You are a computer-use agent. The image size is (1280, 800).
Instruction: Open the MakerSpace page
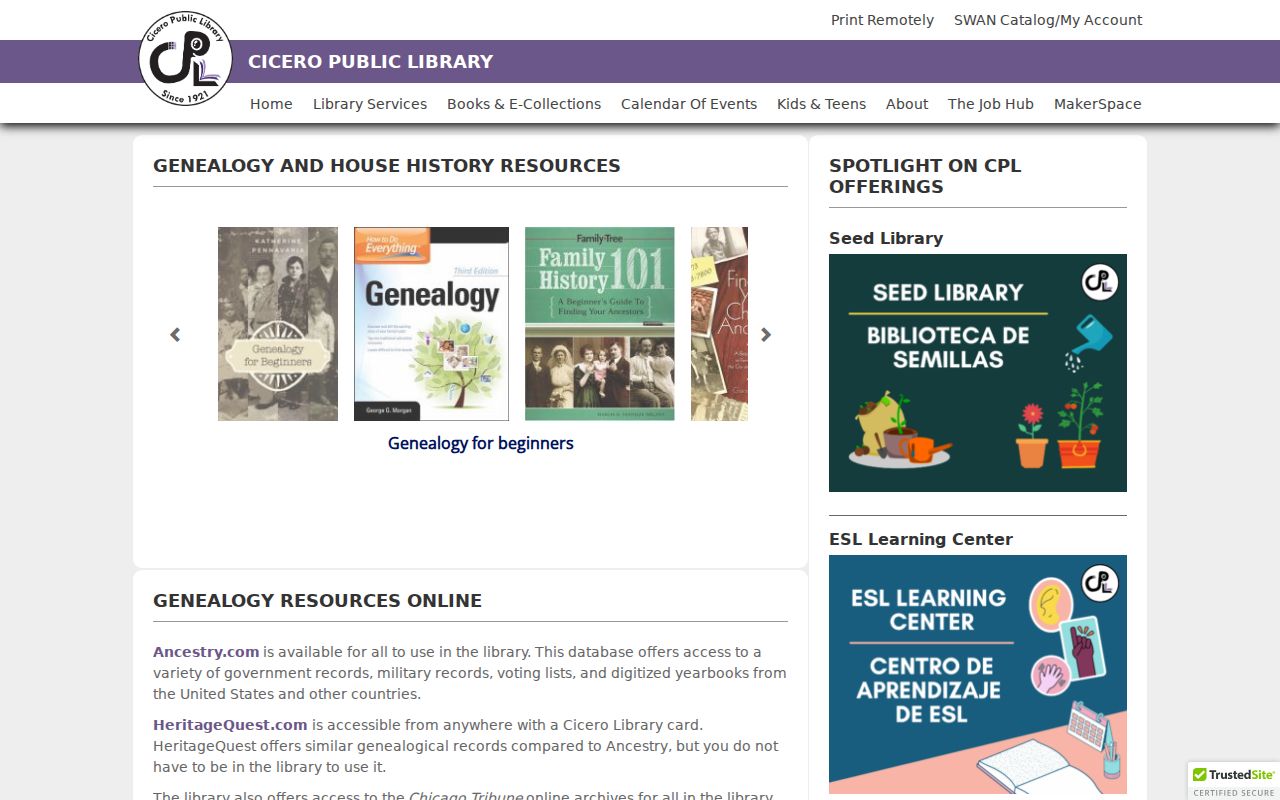(x=1097, y=104)
